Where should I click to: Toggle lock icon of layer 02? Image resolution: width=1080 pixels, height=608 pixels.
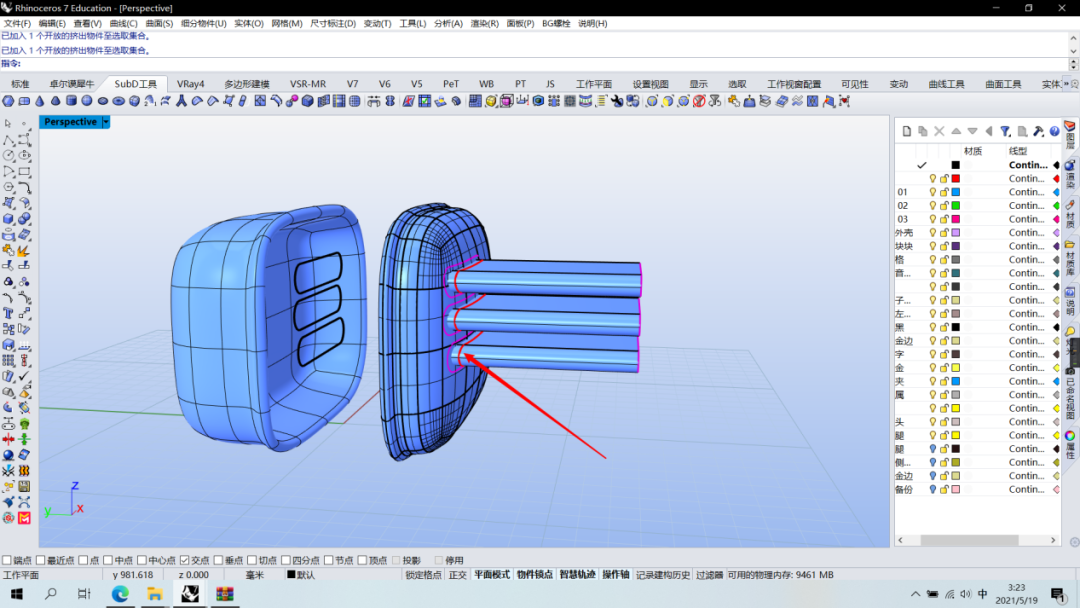pos(944,206)
